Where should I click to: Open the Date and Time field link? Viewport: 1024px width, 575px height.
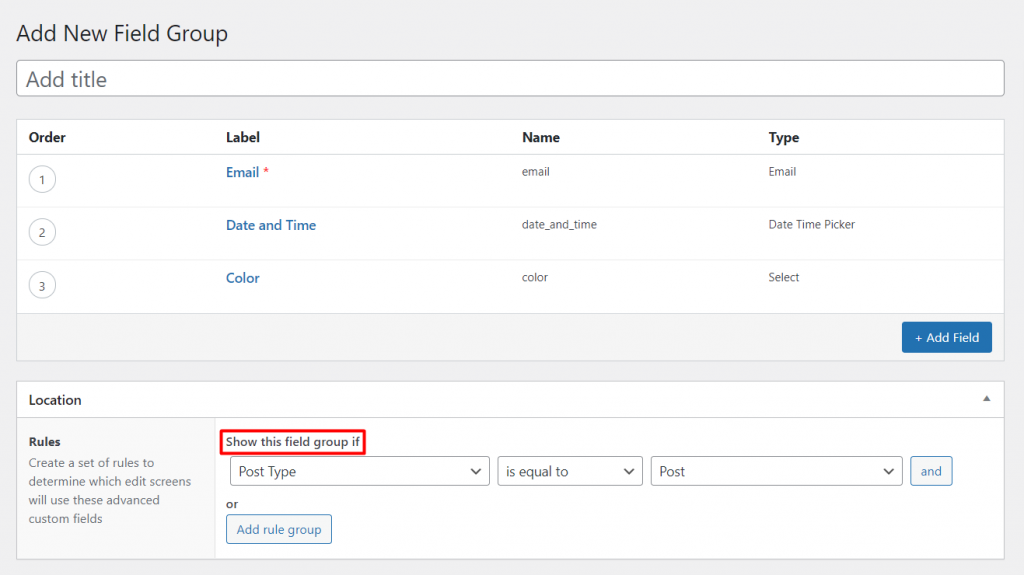(x=271, y=225)
